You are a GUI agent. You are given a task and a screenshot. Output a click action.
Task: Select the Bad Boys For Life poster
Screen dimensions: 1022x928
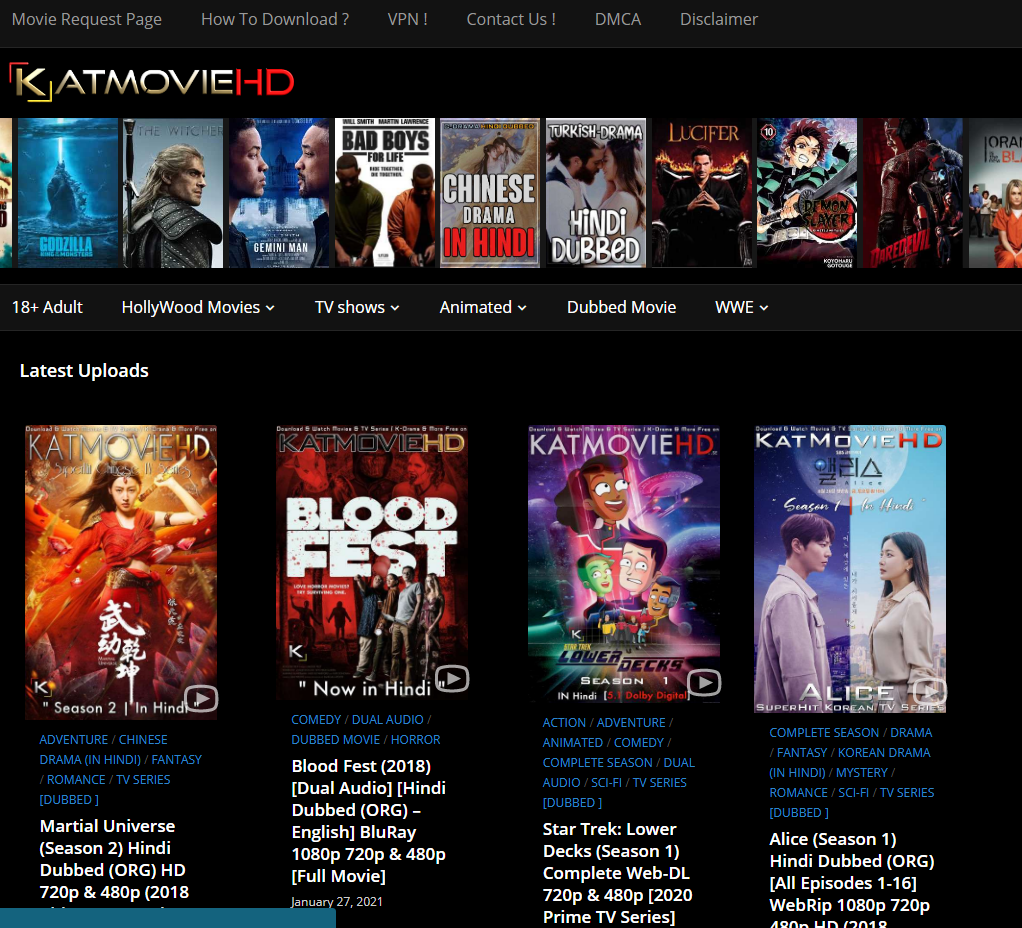[385, 193]
